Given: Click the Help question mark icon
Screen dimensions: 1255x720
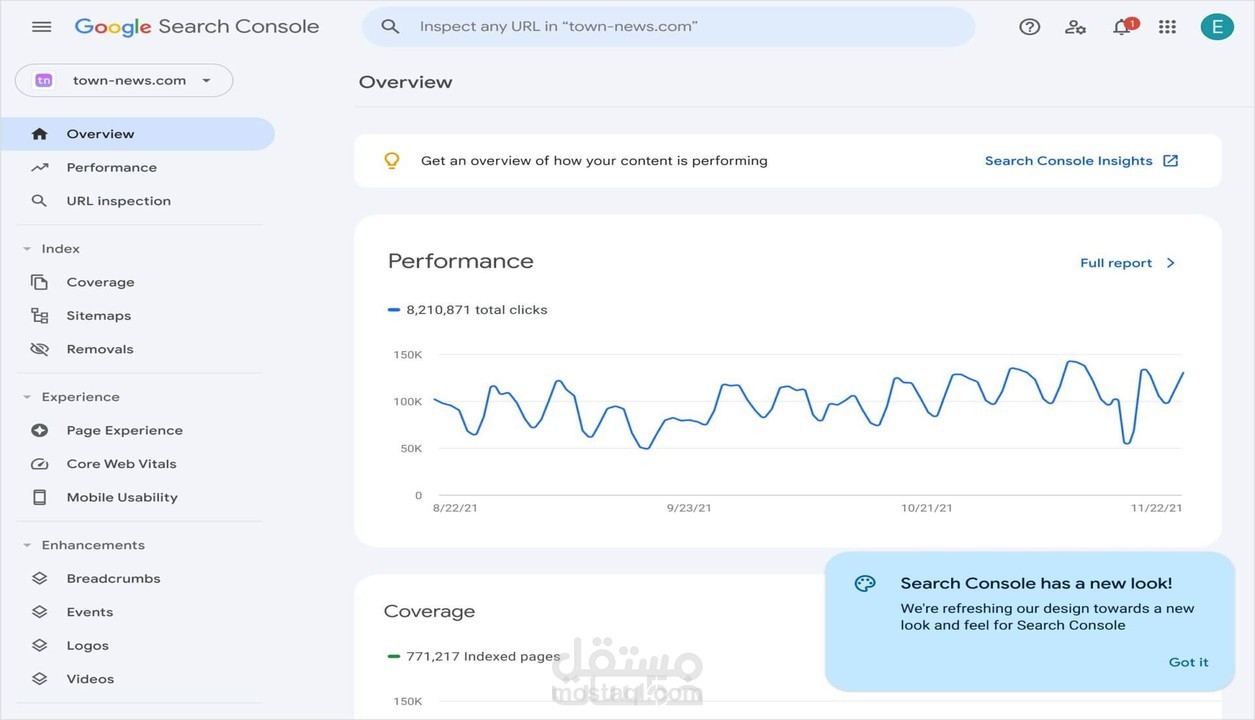Looking at the screenshot, I should 1029,27.
